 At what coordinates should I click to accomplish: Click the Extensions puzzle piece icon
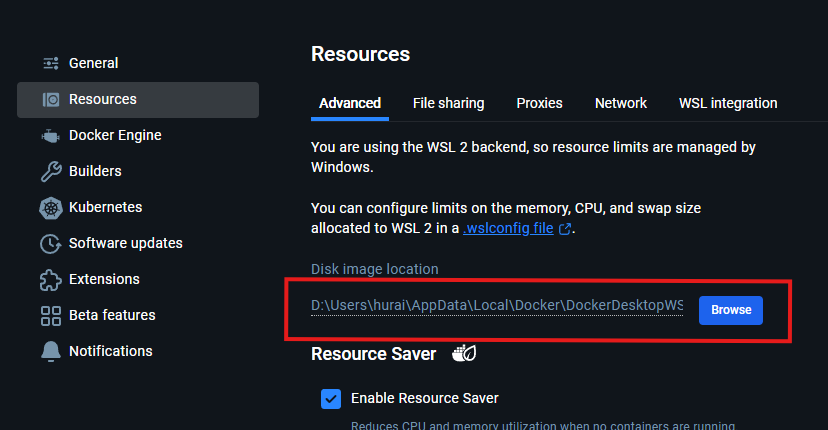[51, 279]
